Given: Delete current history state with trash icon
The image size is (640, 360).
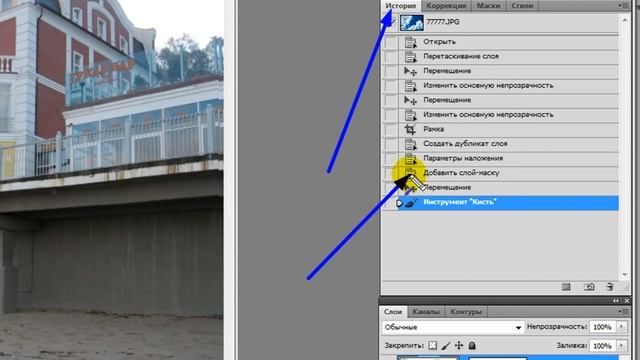Looking at the screenshot, I should click(x=610, y=287).
